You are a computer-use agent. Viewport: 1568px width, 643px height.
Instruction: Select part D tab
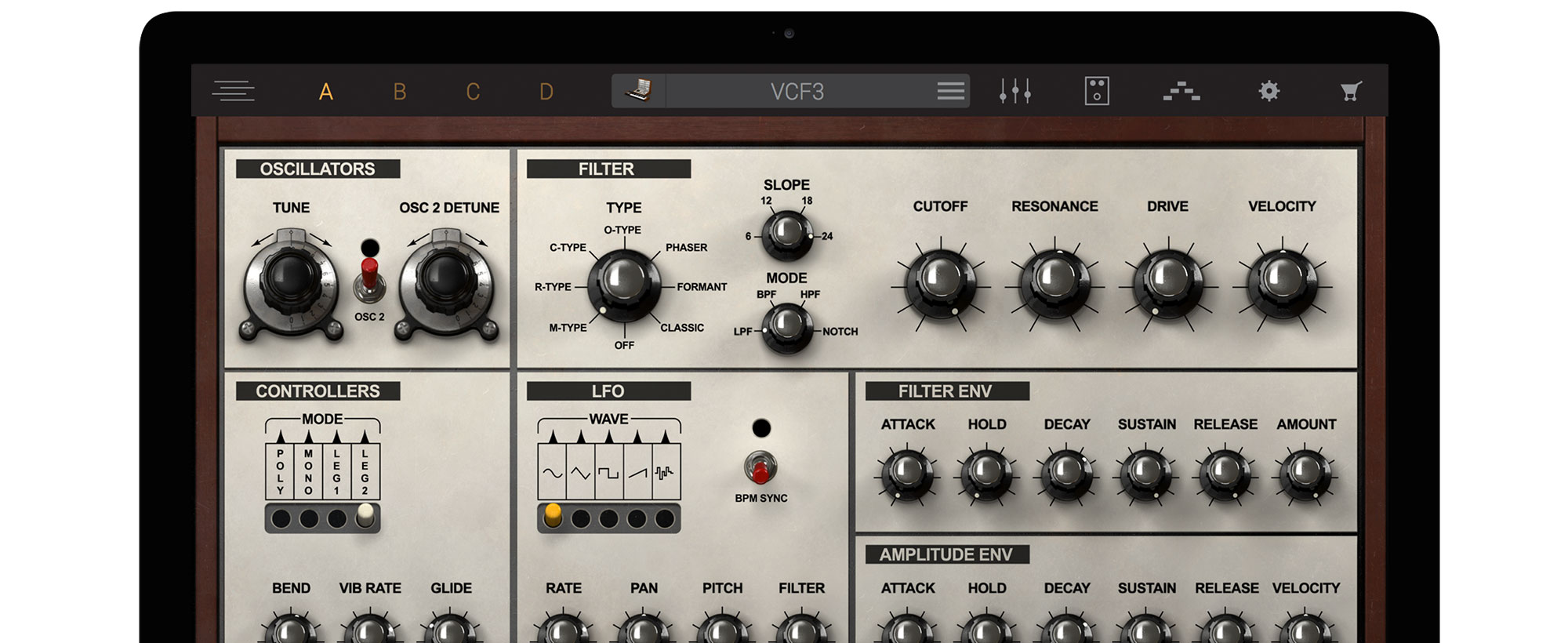tap(546, 92)
